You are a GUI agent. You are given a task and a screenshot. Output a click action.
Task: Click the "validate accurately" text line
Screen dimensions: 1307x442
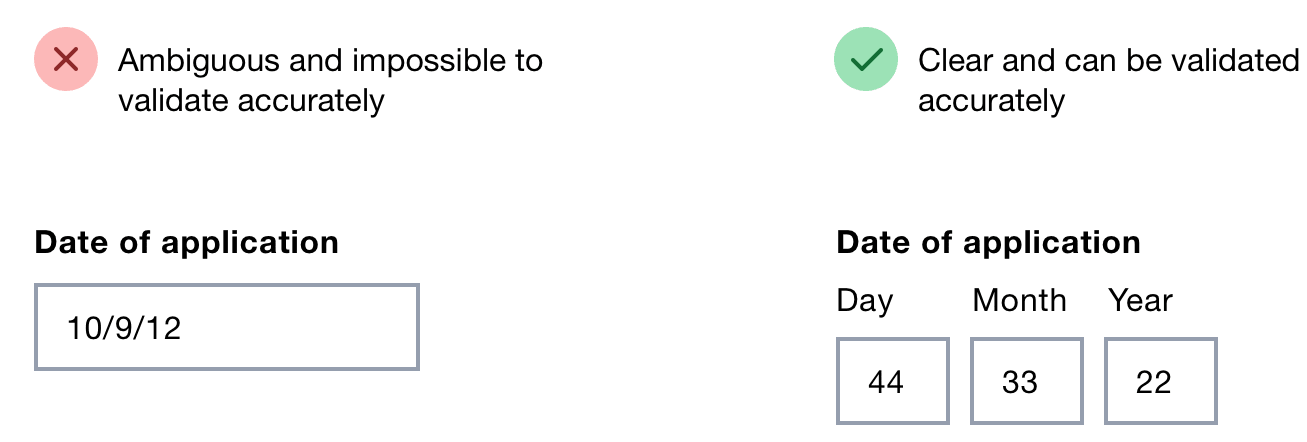tap(251, 101)
